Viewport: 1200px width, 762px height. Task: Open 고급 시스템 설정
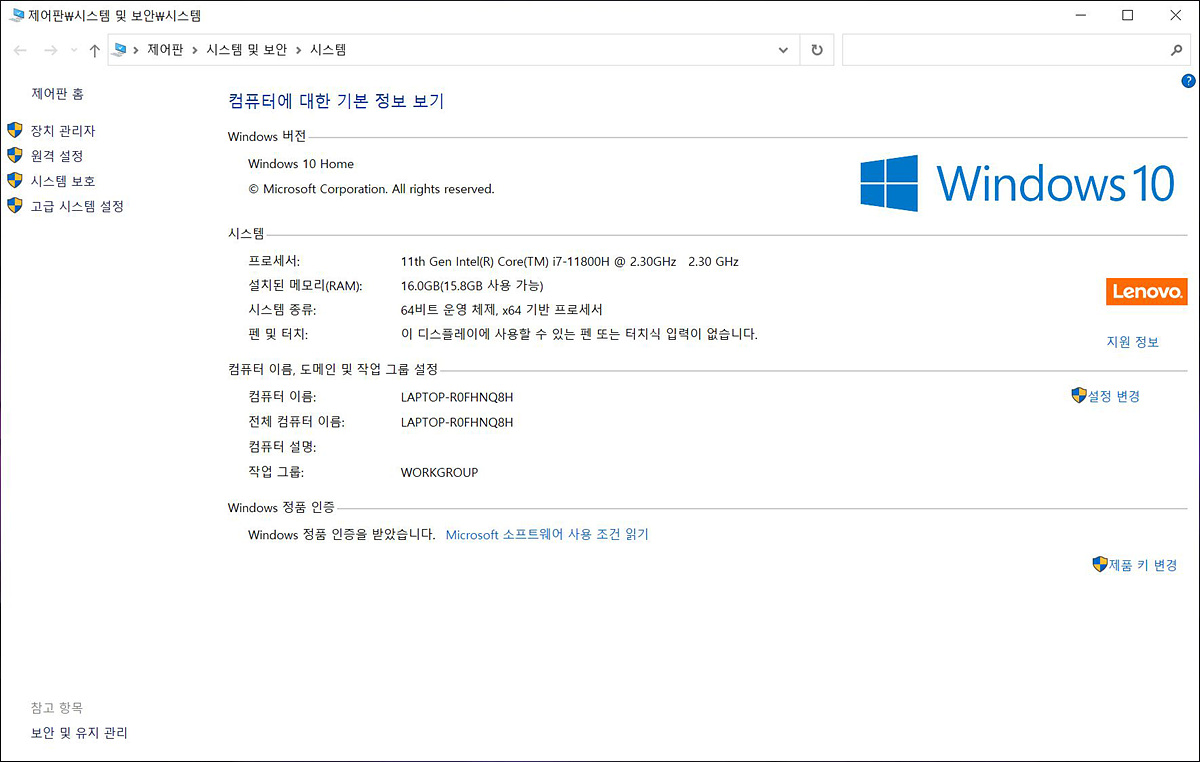pos(77,206)
